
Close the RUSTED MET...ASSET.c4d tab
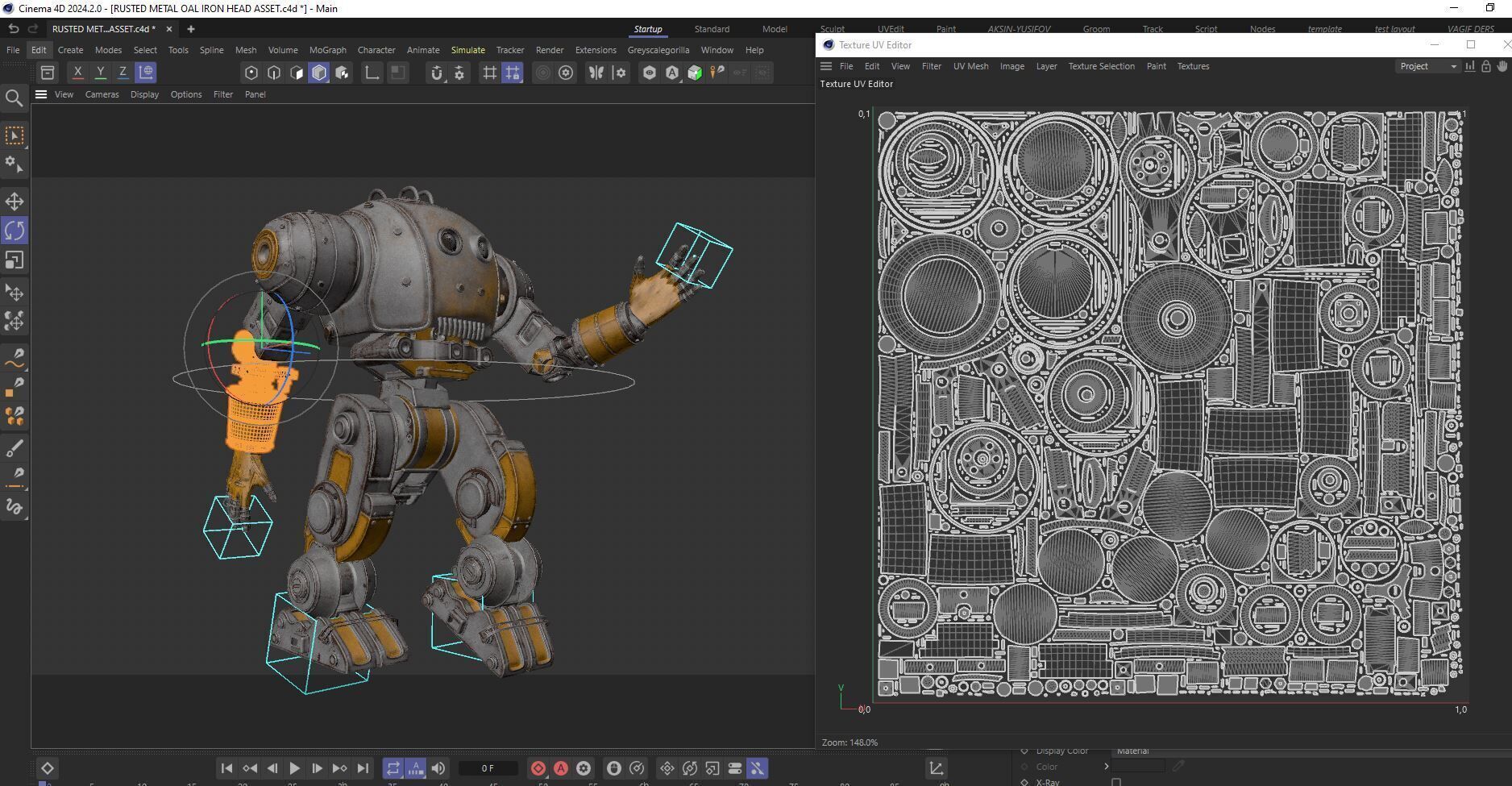click(x=168, y=29)
